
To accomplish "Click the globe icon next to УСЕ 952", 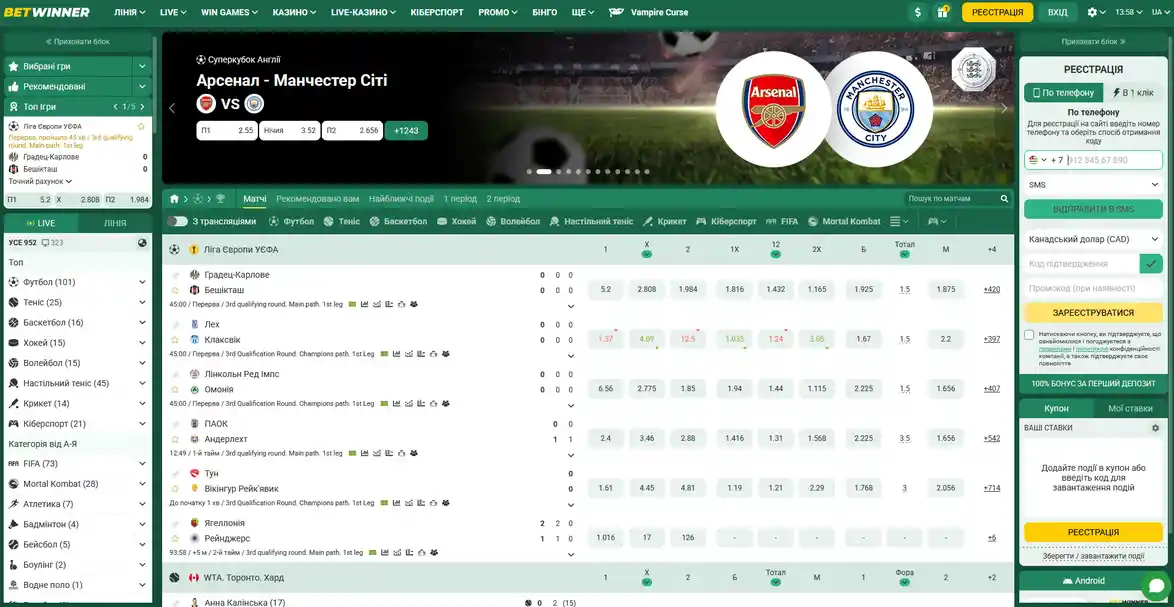I will point(142,243).
